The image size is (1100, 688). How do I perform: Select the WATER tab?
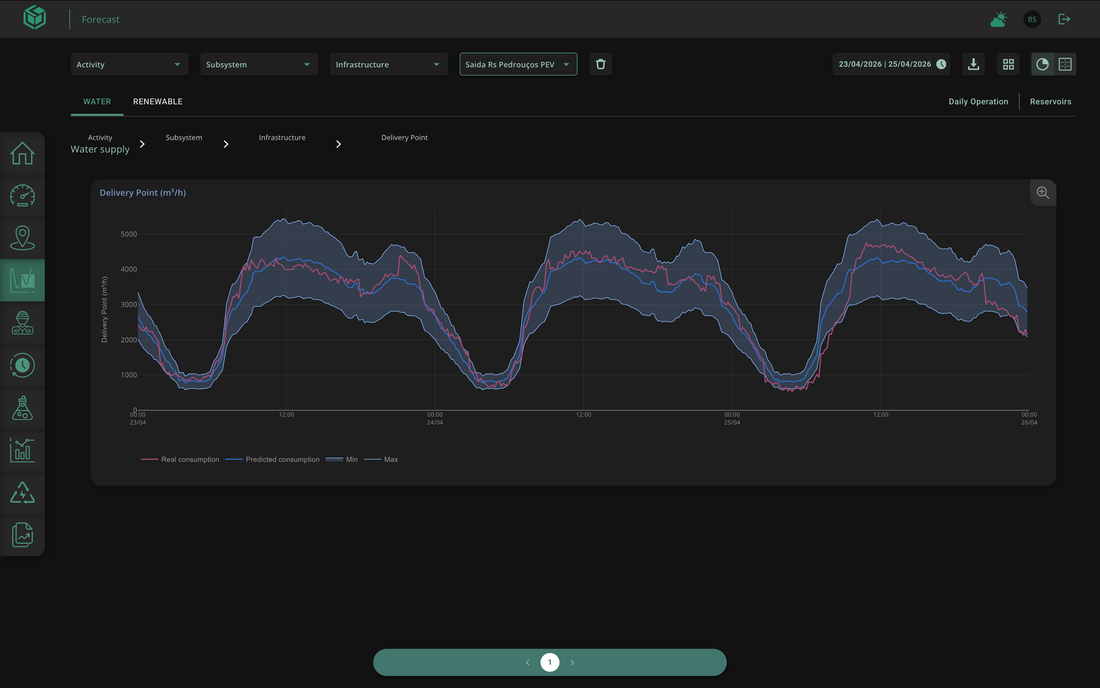(x=97, y=102)
